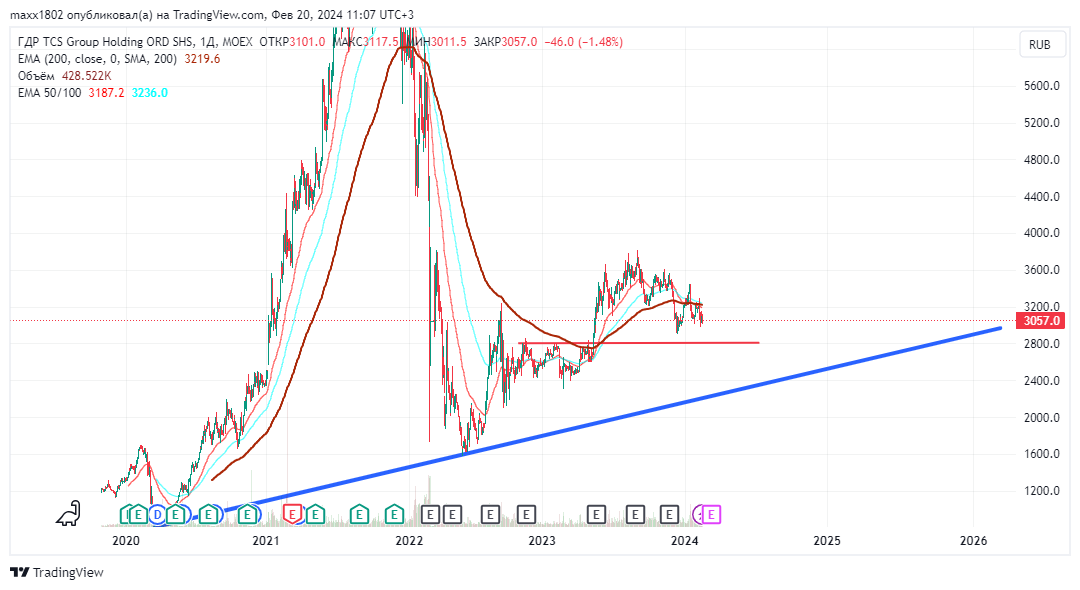1080x590 pixels.
Task: Click the volume value 428.522K
Action: click(87, 76)
